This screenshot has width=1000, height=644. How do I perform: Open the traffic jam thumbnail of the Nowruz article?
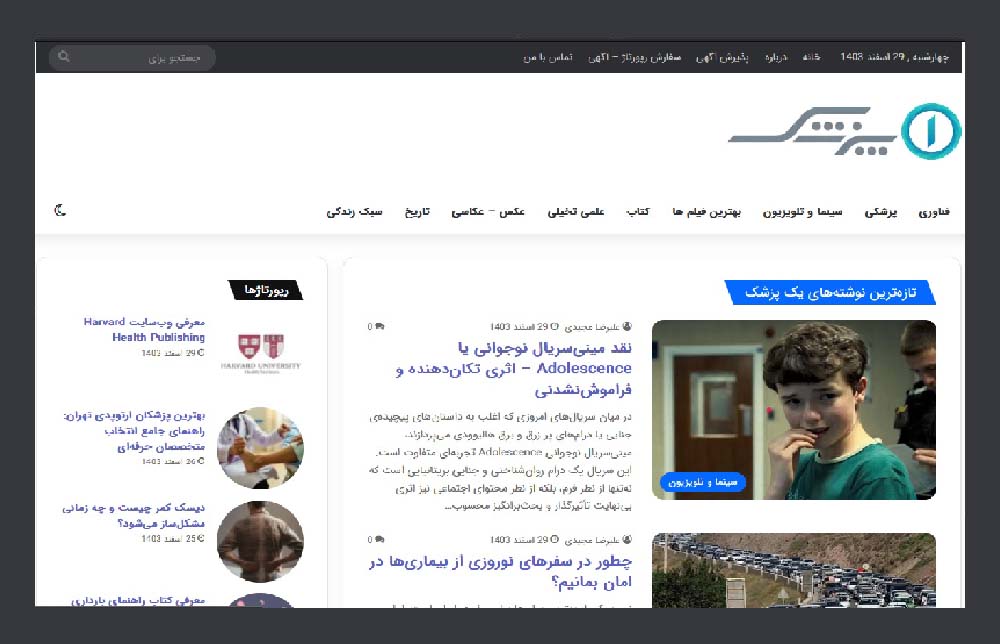click(794, 570)
